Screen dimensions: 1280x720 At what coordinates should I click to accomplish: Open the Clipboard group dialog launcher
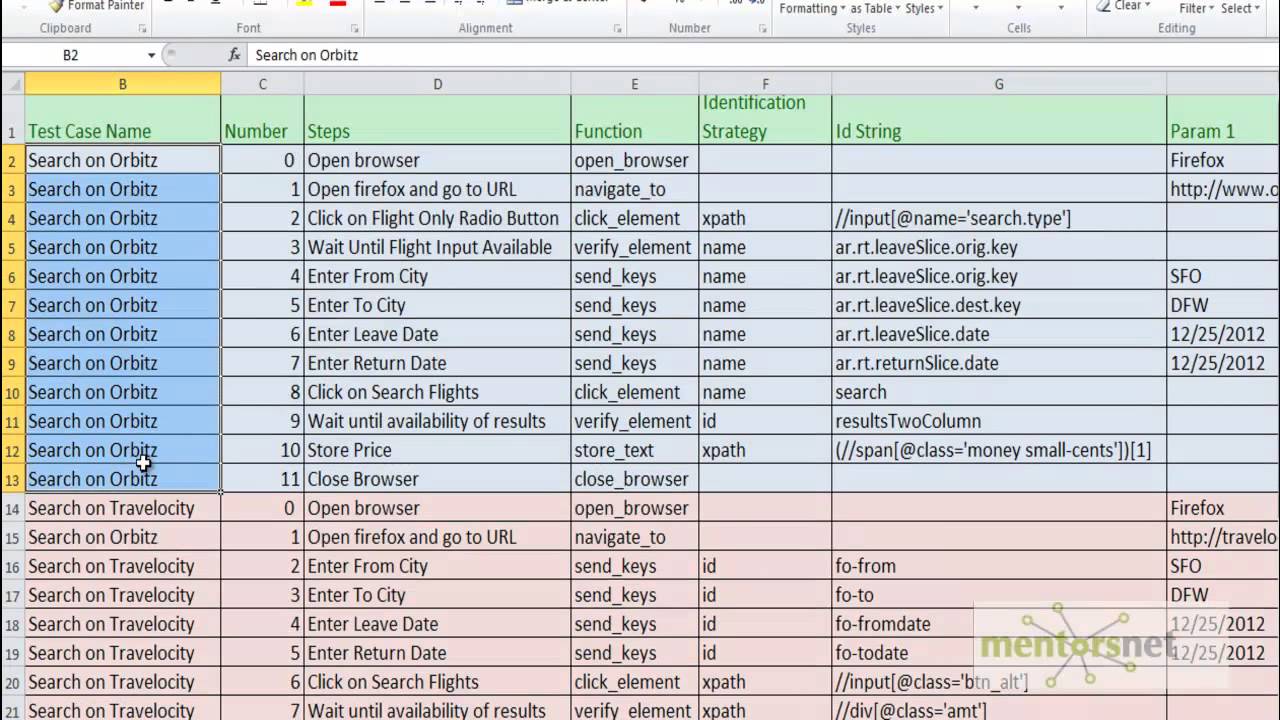[142, 29]
